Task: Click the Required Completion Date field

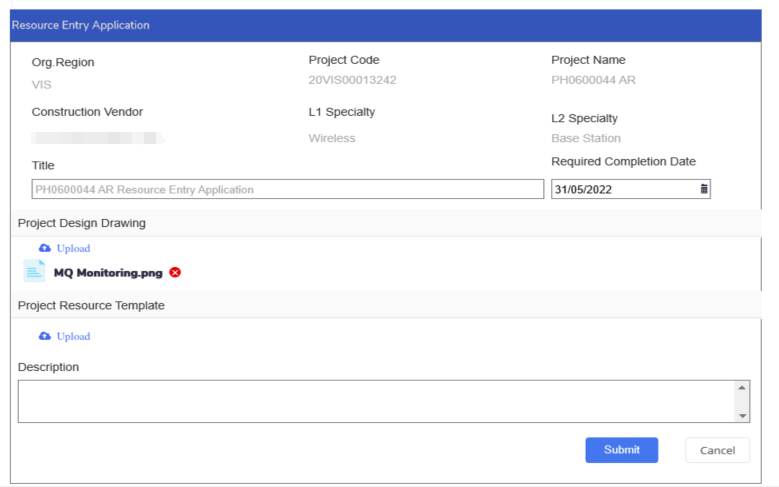Action: click(x=620, y=189)
